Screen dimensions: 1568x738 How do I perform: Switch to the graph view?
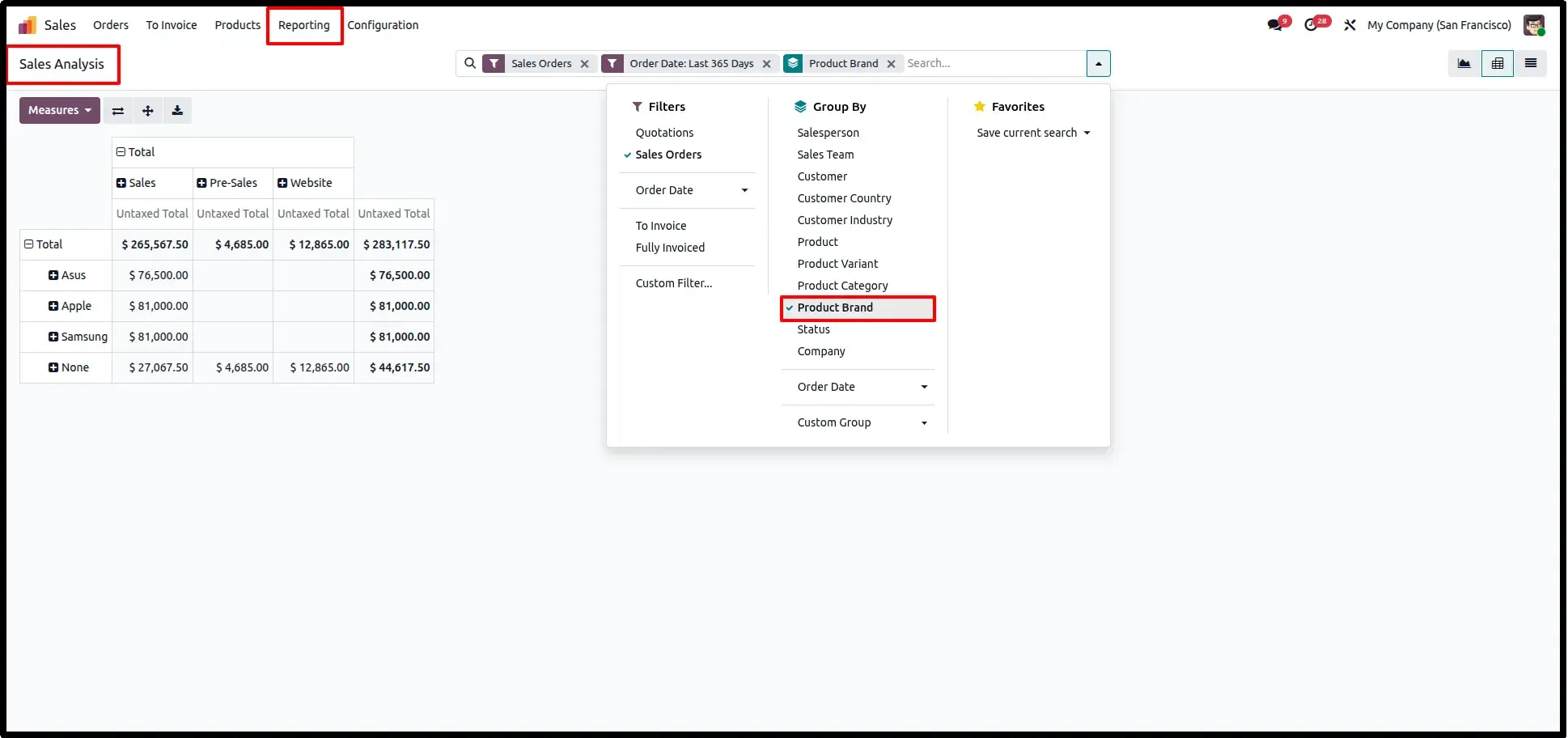pyautogui.click(x=1464, y=63)
